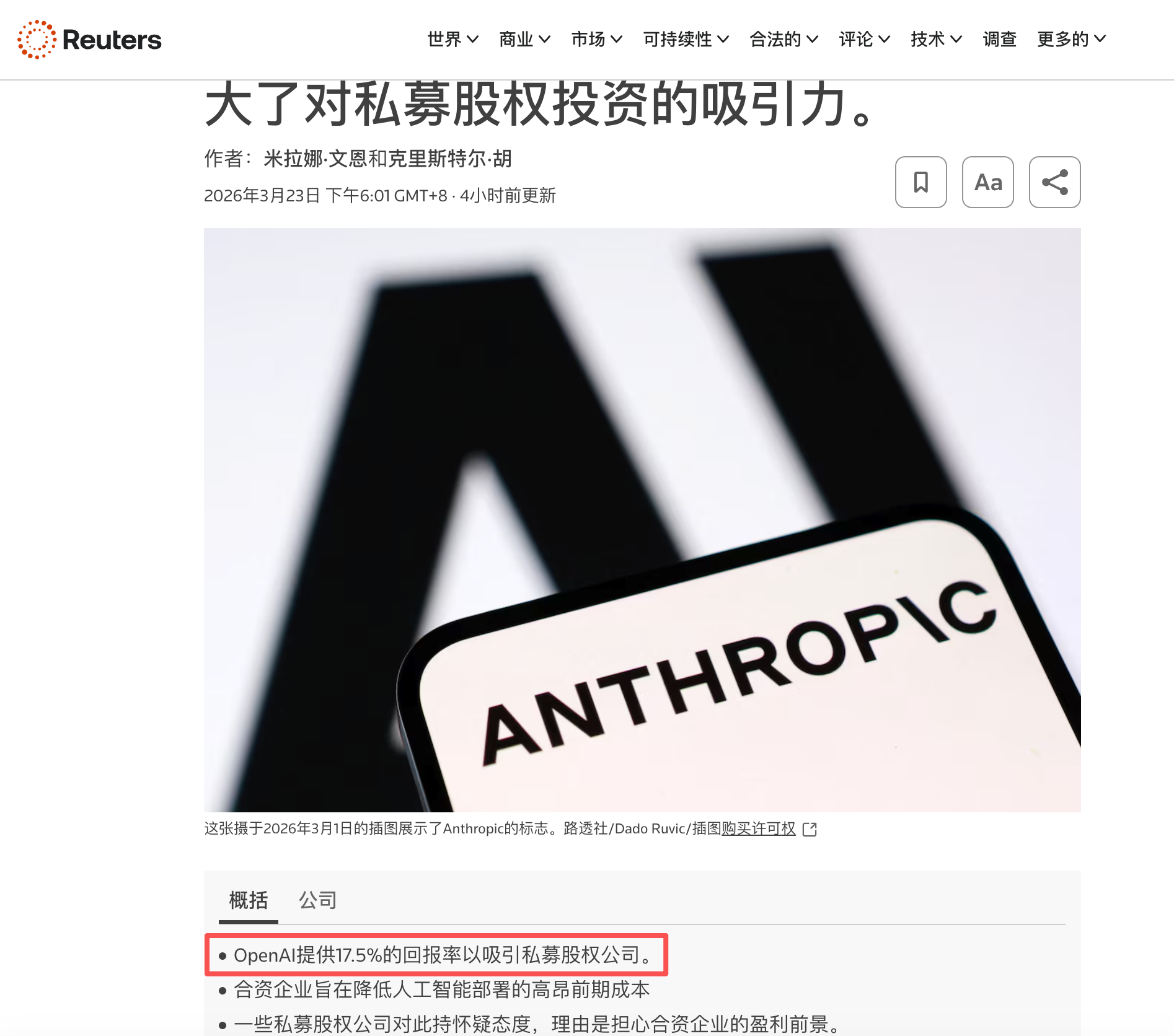Expand the 评论 menu
The image size is (1174, 1036).
coord(864,40)
